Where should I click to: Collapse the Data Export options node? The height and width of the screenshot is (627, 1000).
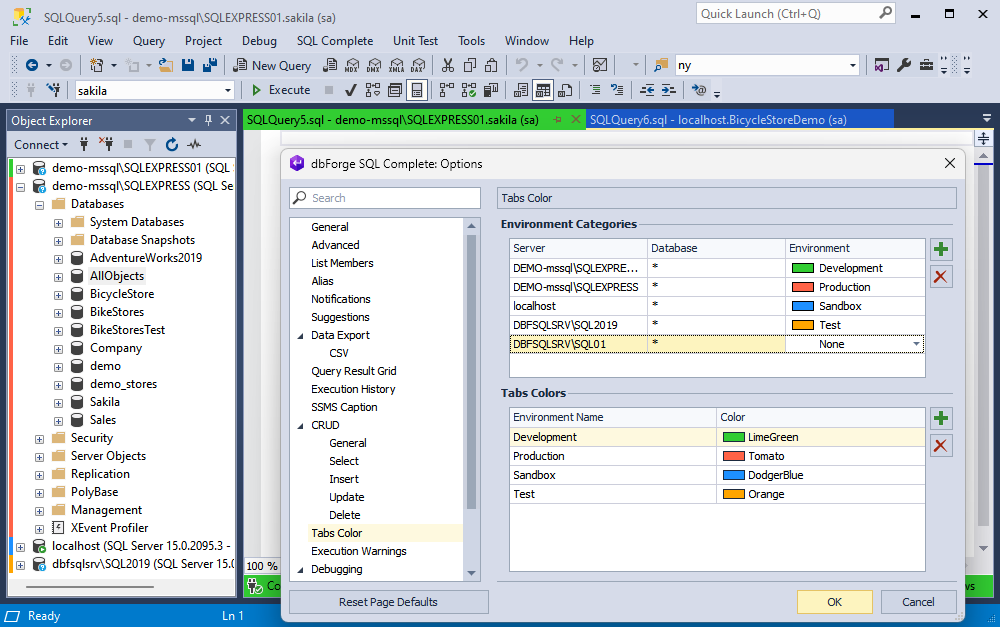pyautogui.click(x=300, y=336)
